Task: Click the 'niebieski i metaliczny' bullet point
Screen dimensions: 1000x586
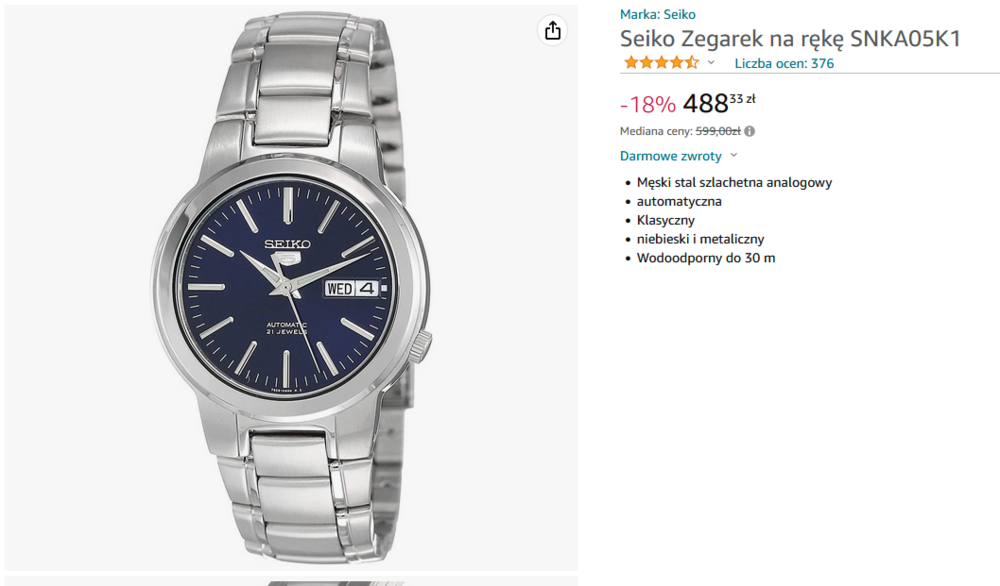Action: coord(700,239)
